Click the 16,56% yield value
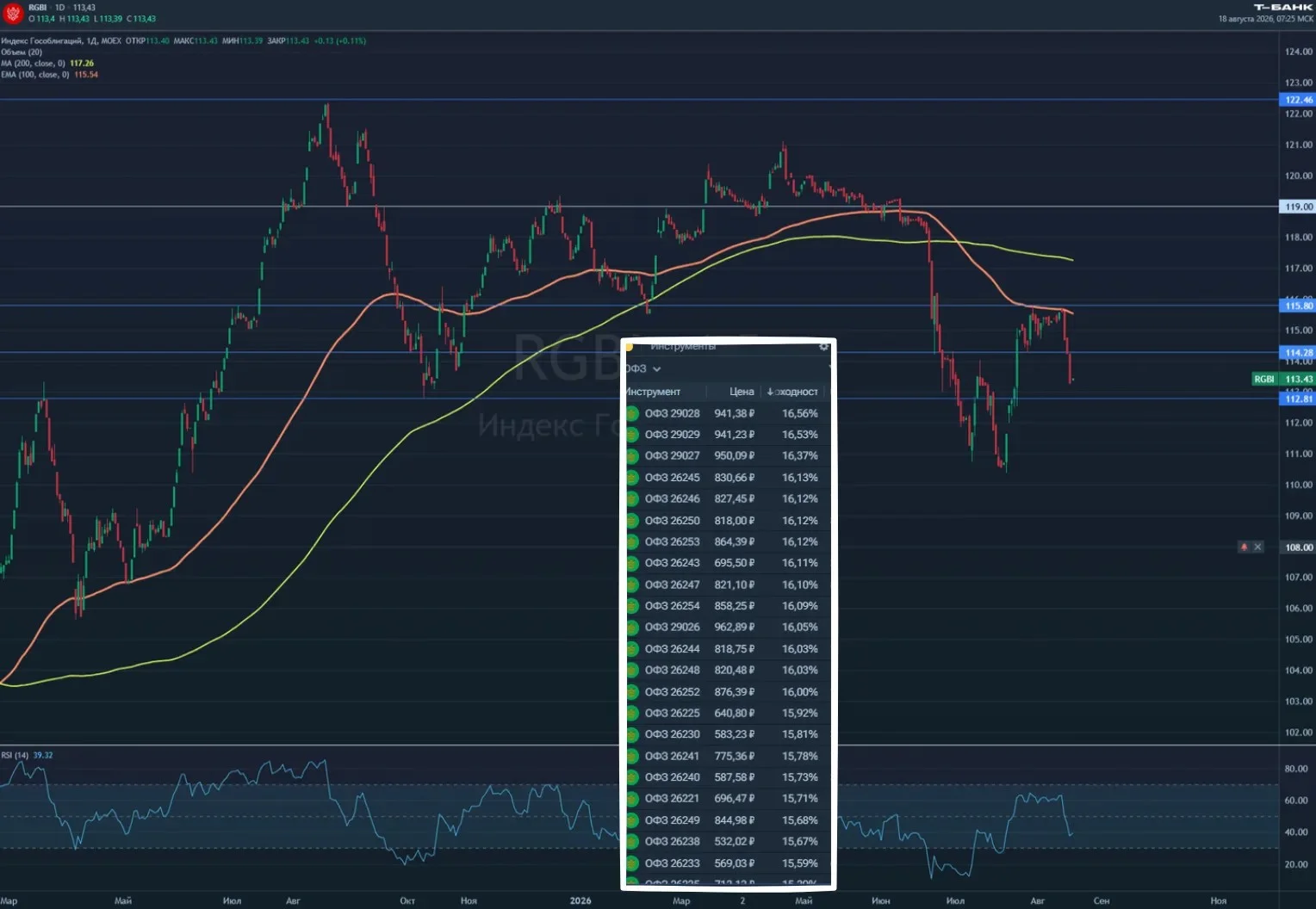Screen dimensions: 1316x909 800,414
